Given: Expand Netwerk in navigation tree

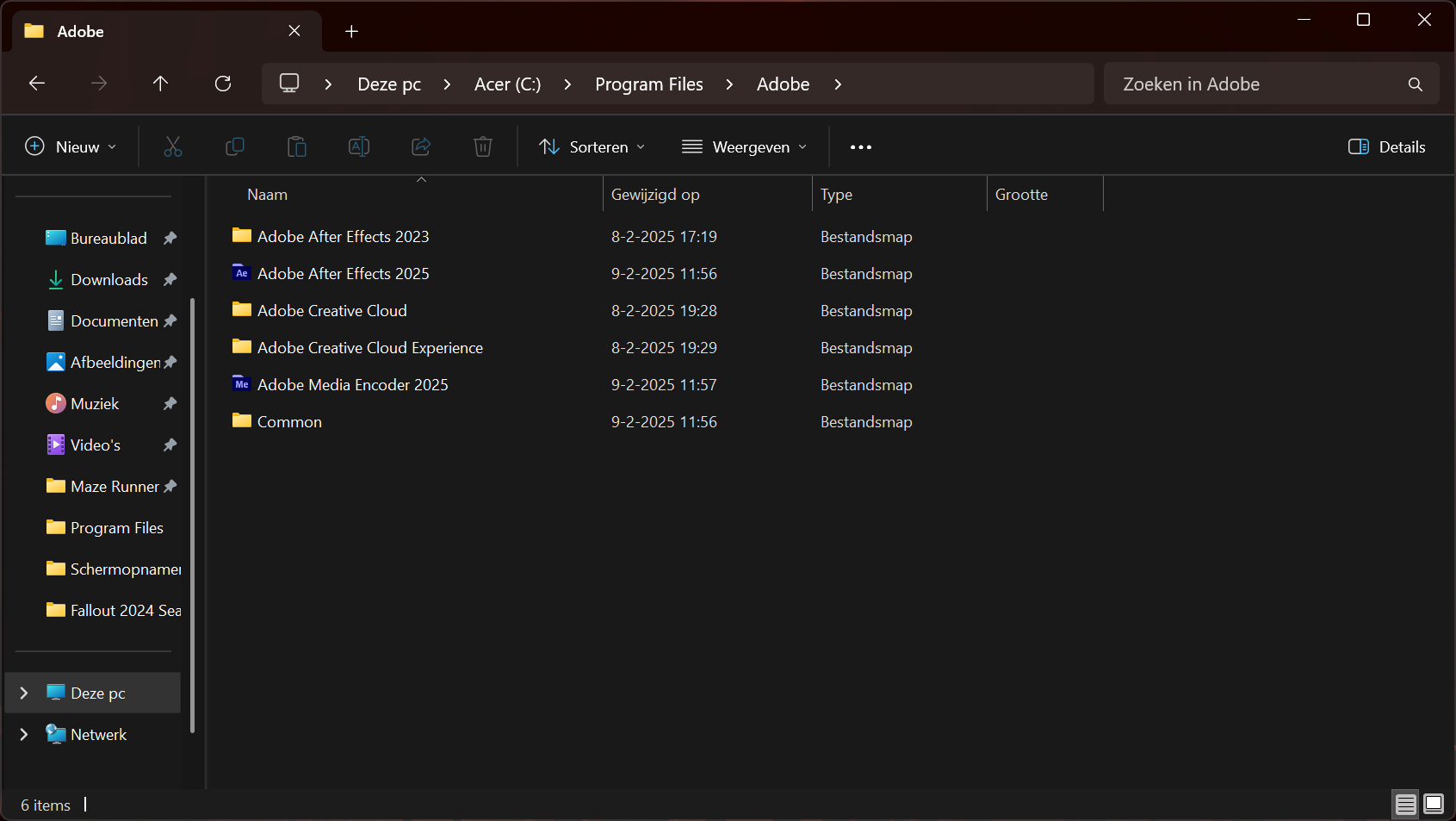Looking at the screenshot, I should 24,734.
